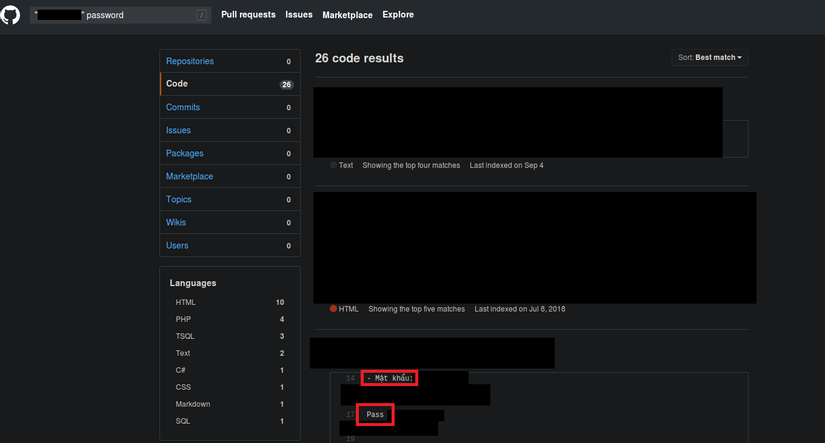Select Wikis in the search sidebar

pyautogui.click(x=230, y=223)
